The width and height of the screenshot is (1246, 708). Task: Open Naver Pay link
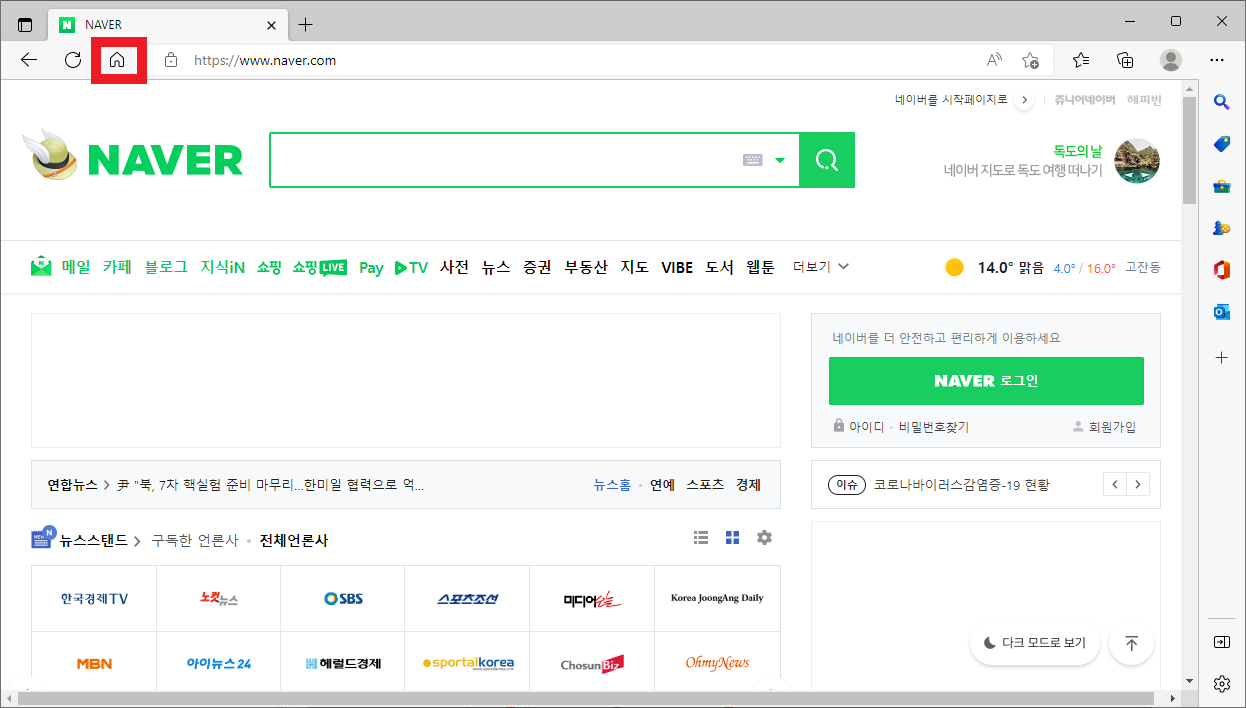[371, 267]
